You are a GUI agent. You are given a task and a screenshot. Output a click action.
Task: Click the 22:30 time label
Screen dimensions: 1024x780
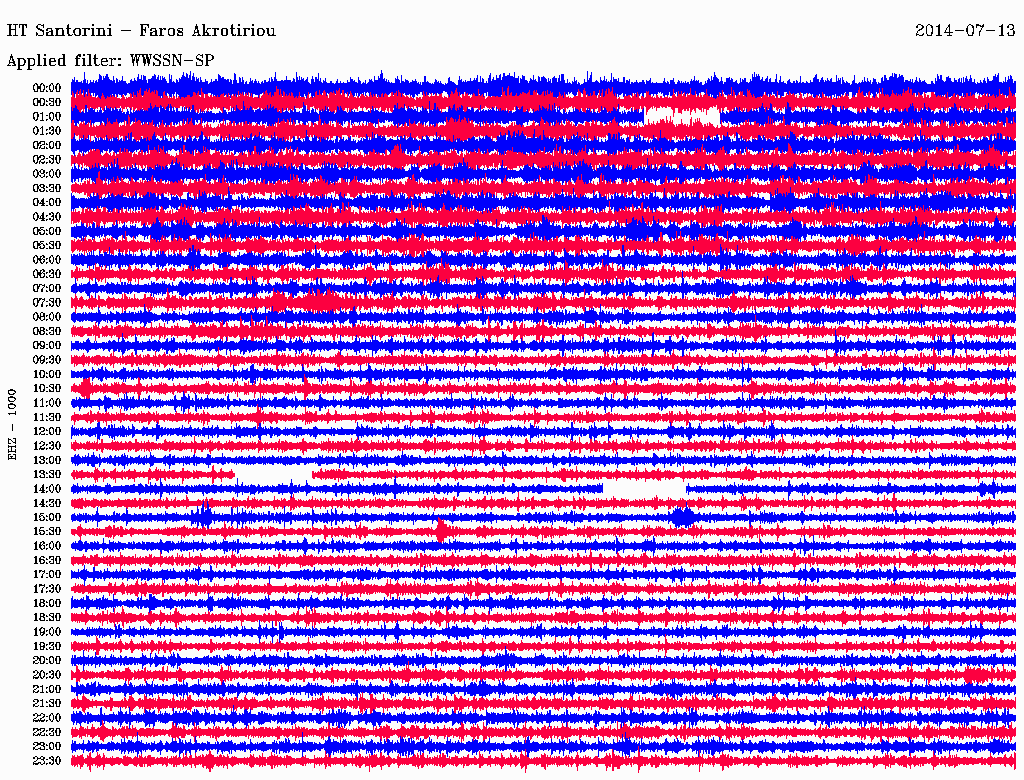[46, 732]
